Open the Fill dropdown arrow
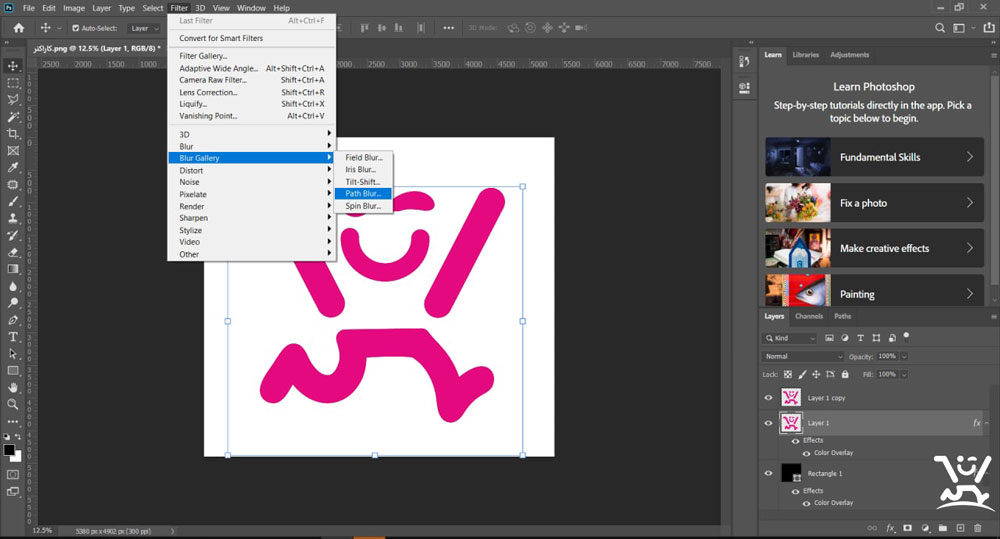This screenshot has height=539, width=1000. [904, 374]
